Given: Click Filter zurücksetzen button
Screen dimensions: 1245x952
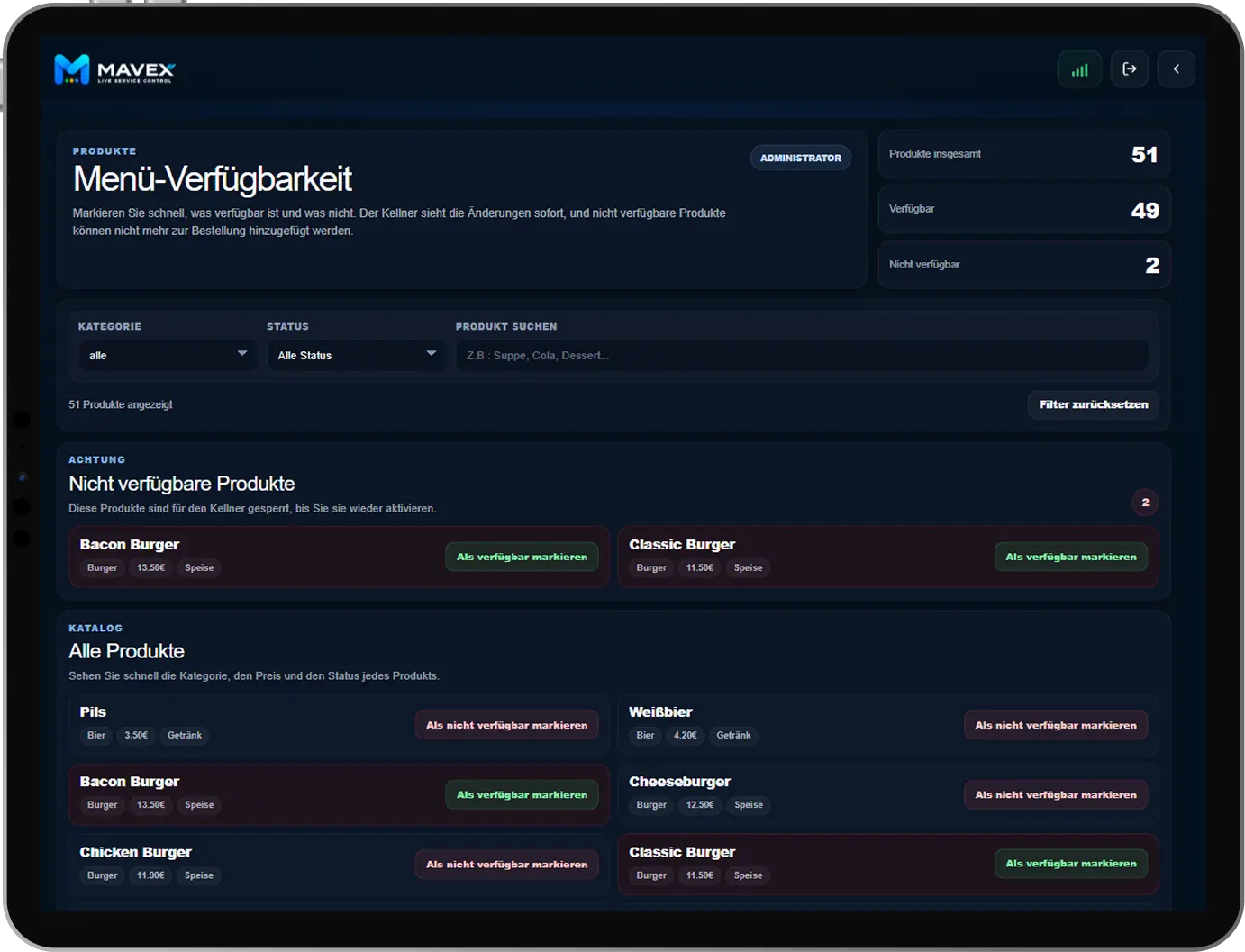Looking at the screenshot, I should pos(1094,404).
